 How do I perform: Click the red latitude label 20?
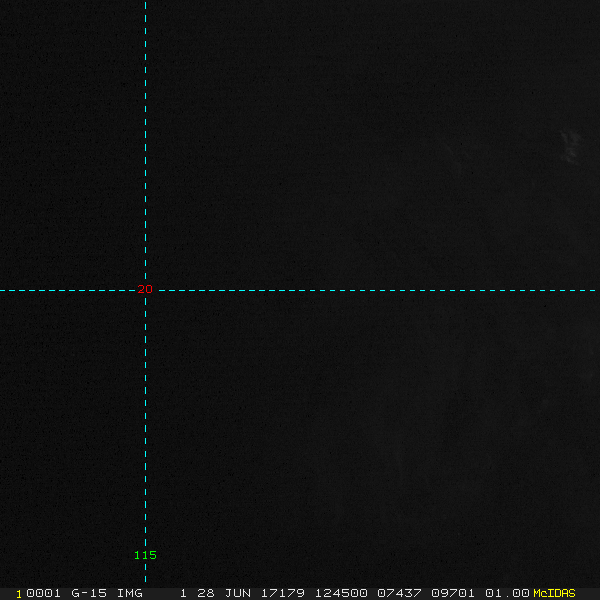click(145, 289)
